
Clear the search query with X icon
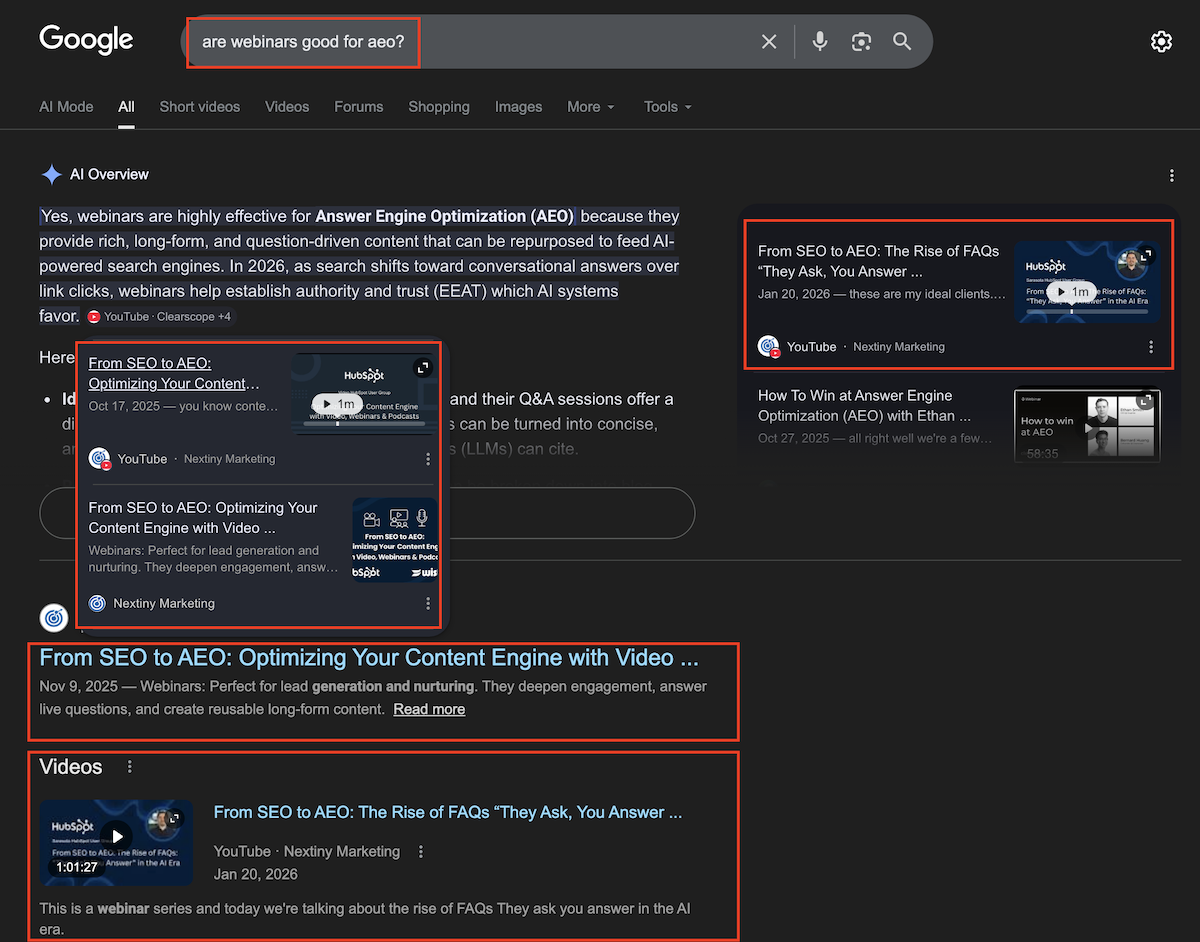coord(769,41)
